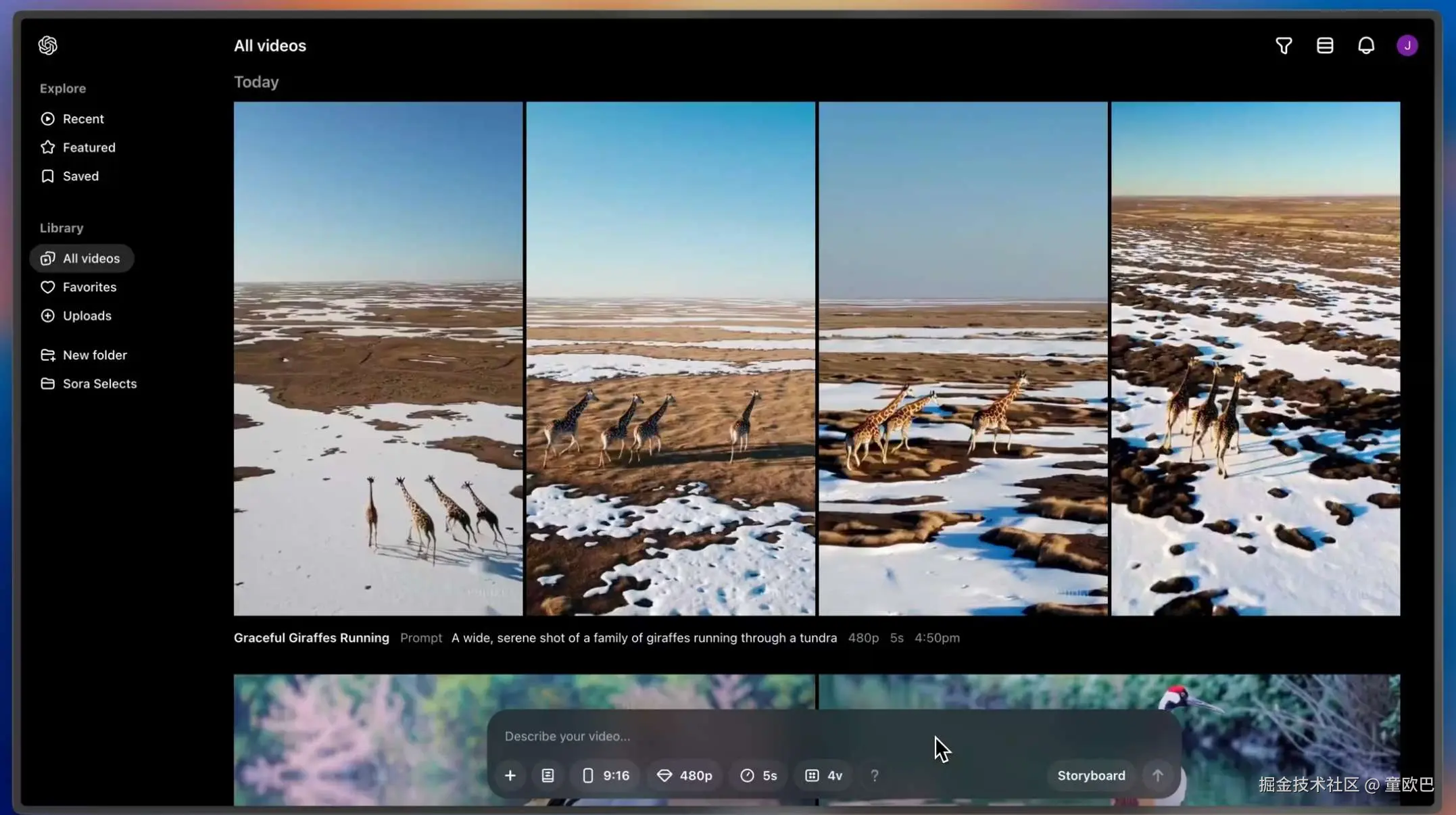The height and width of the screenshot is (815, 1456).
Task: Open the filter funnel icon
Action: 1284,45
